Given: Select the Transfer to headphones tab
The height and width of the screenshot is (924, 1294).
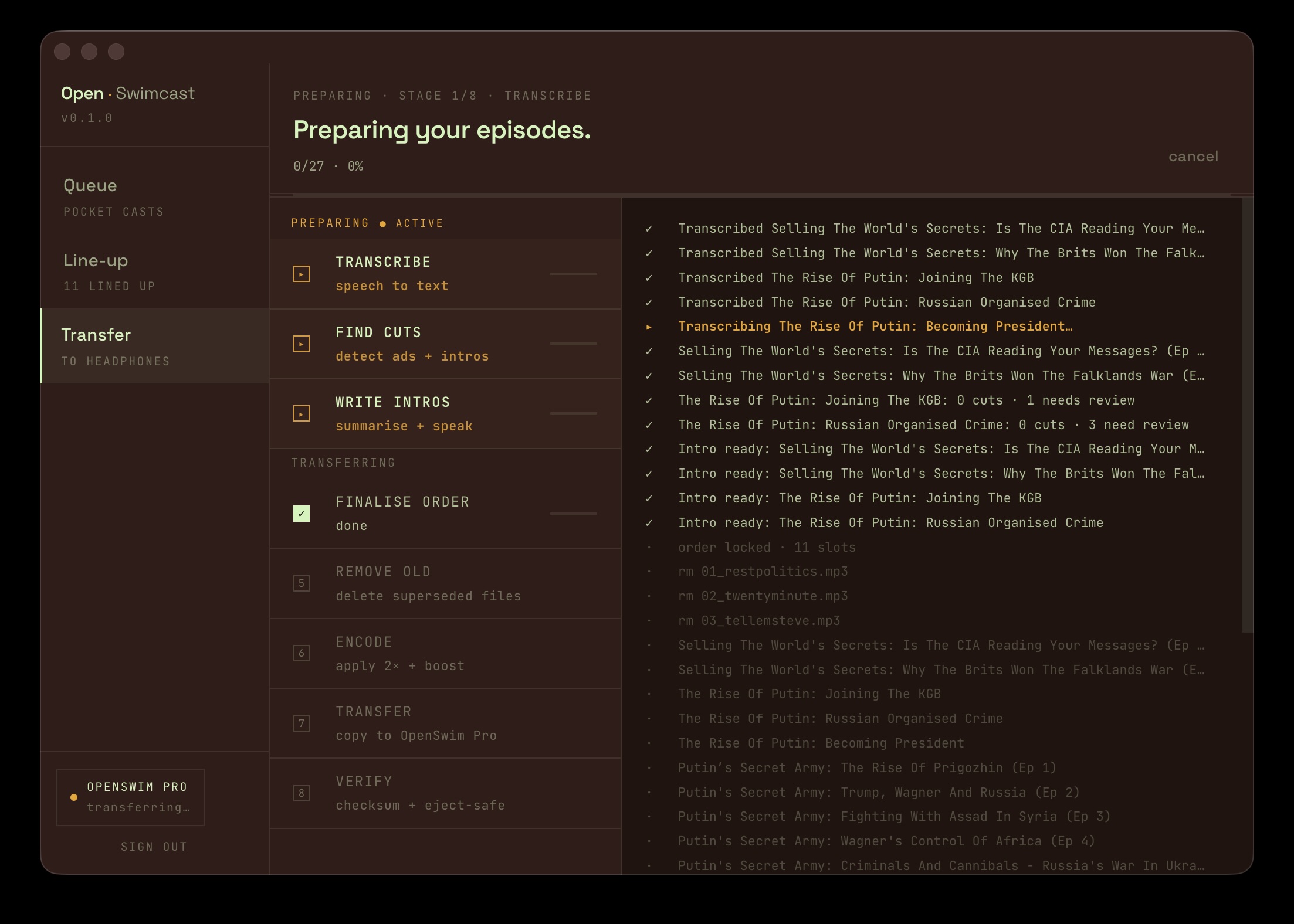Looking at the screenshot, I should coord(155,346).
